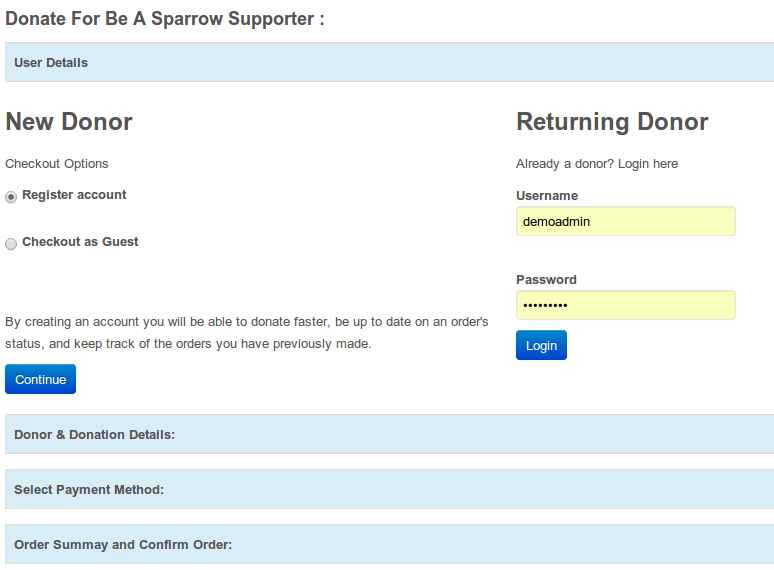Screen dimensions: 774x570
Task: Click the 'Already a donor? Login here' text
Action: click(597, 164)
